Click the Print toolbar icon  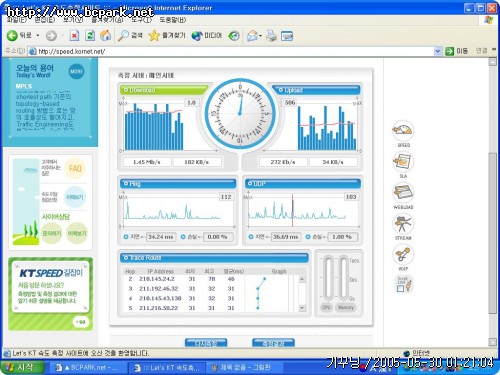click(x=271, y=36)
